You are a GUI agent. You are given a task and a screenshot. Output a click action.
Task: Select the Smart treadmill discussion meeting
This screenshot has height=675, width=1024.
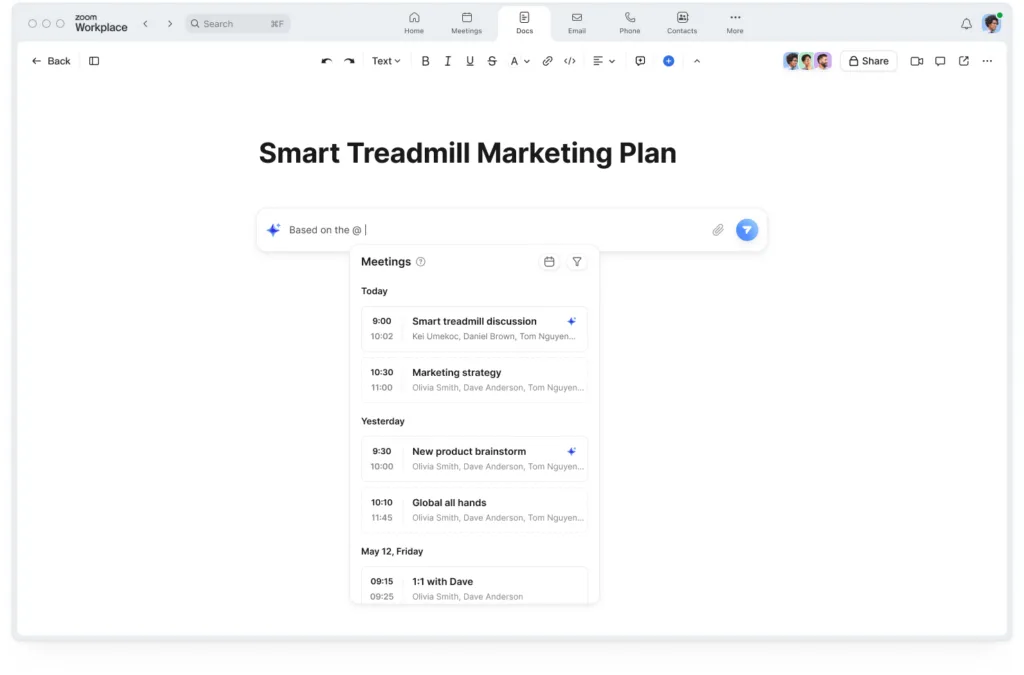click(x=473, y=328)
